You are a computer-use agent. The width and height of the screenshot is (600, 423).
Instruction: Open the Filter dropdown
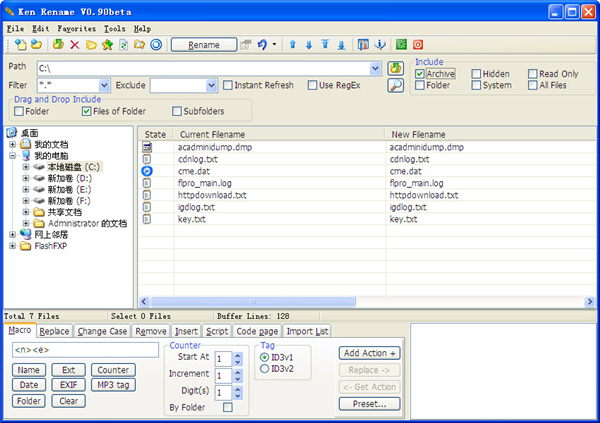pyautogui.click(x=103, y=86)
